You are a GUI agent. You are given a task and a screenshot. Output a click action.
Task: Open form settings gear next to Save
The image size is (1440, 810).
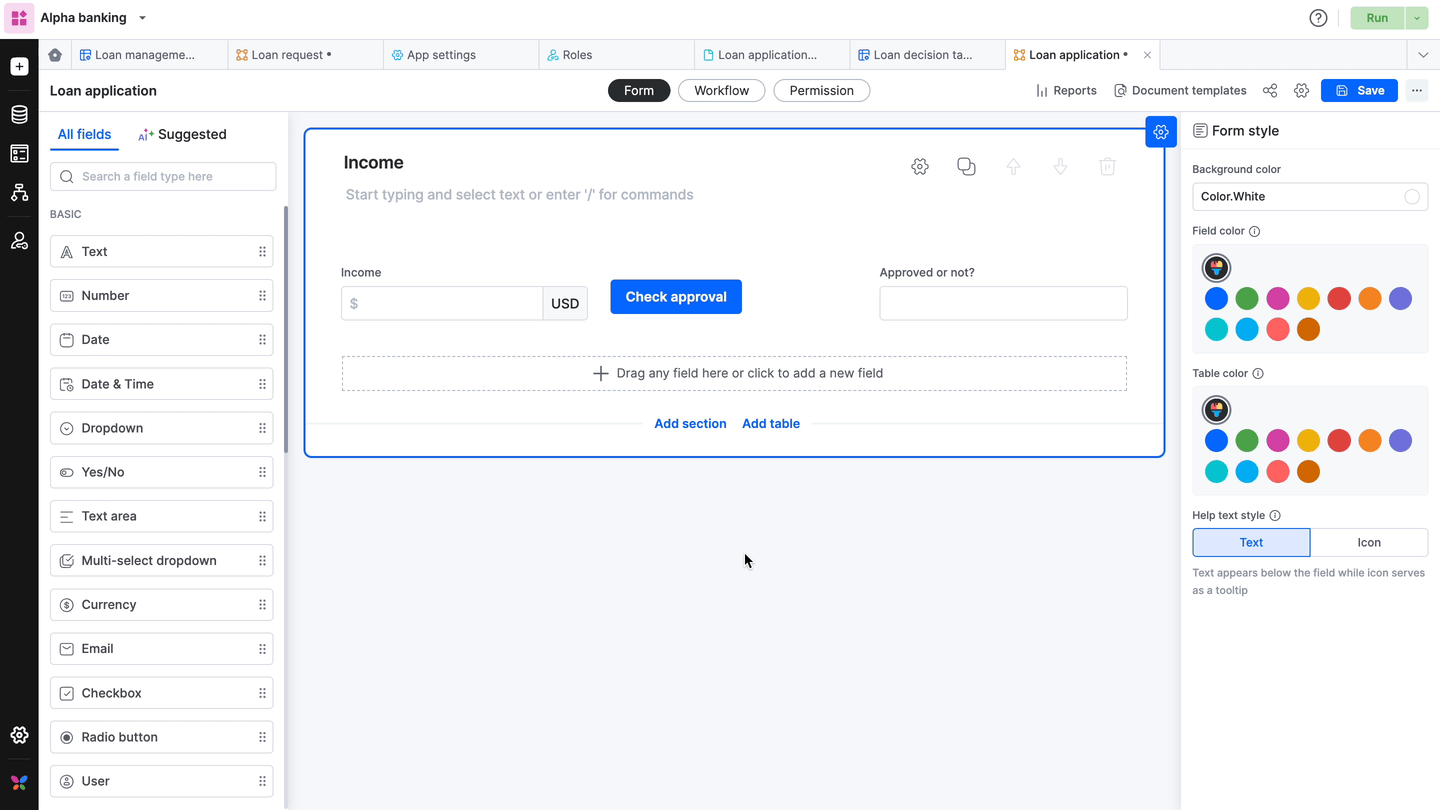pyautogui.click(x=1301, y=91)
